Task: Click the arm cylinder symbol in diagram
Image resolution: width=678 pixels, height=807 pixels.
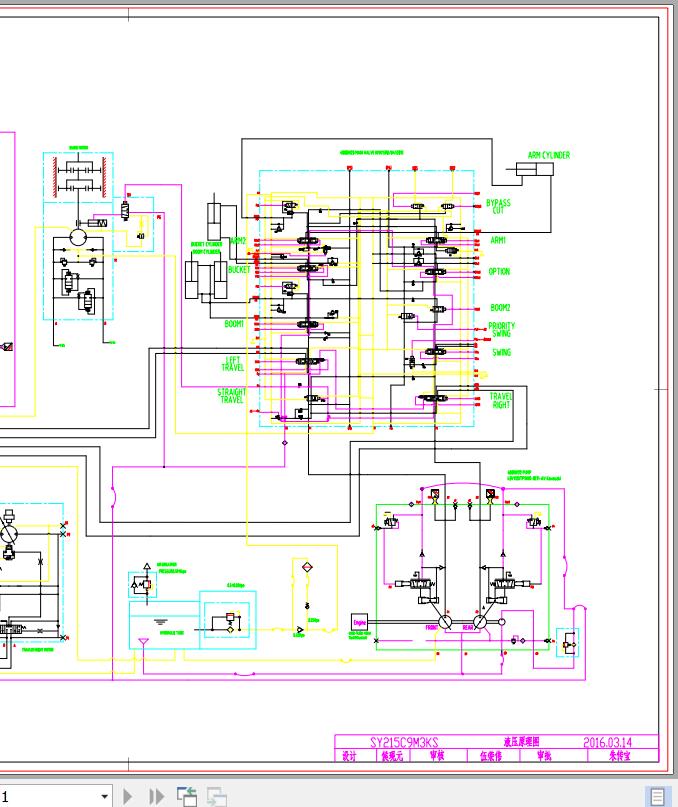Action: point(535,169)
